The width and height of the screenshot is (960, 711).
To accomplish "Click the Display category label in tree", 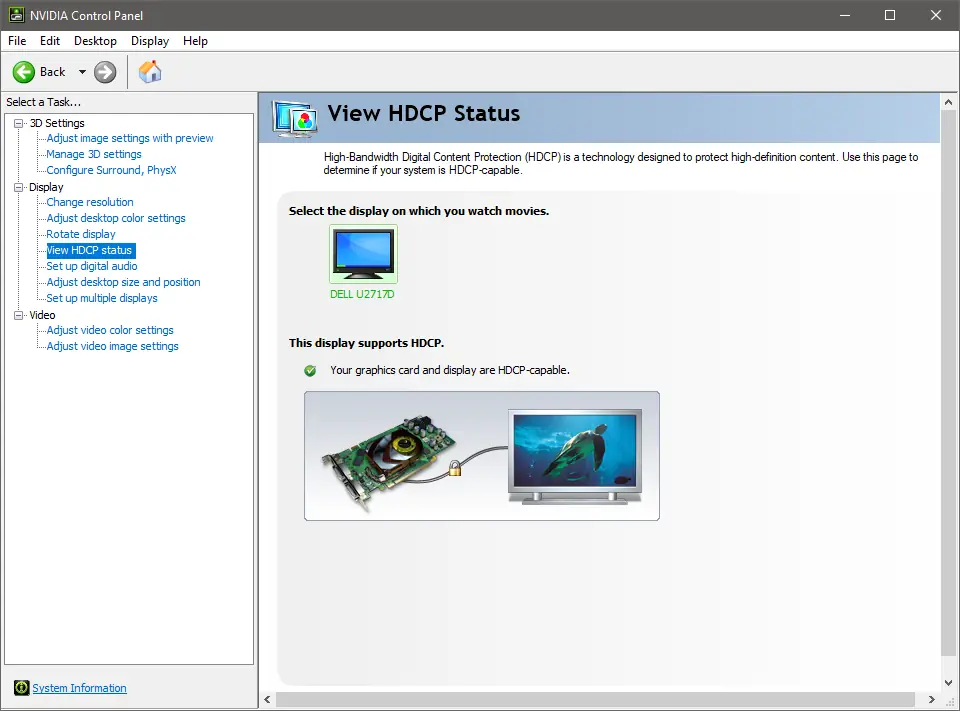I will coord(46,187).
